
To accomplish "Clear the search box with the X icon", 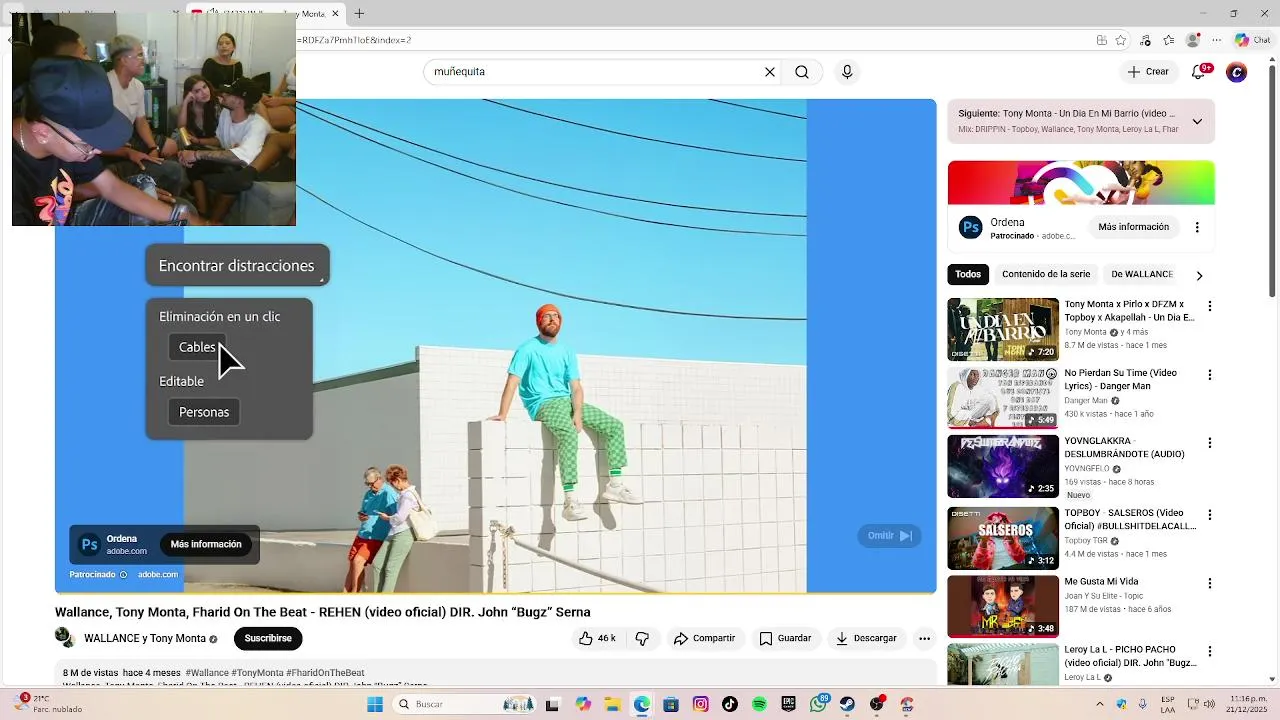I will click(x=770, y=72).
